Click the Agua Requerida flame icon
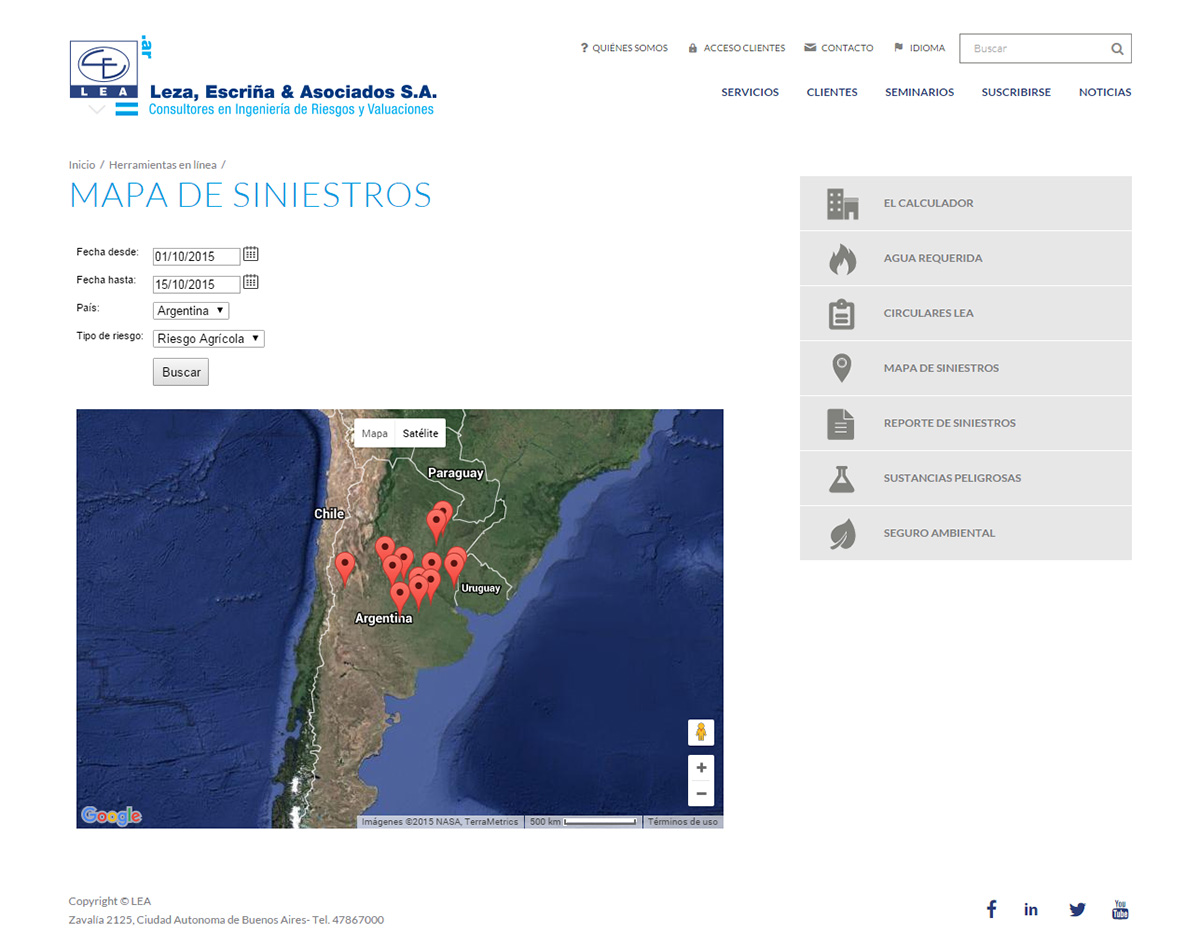The height and width of the screenshot is (946, 1200). coord(842,258)
